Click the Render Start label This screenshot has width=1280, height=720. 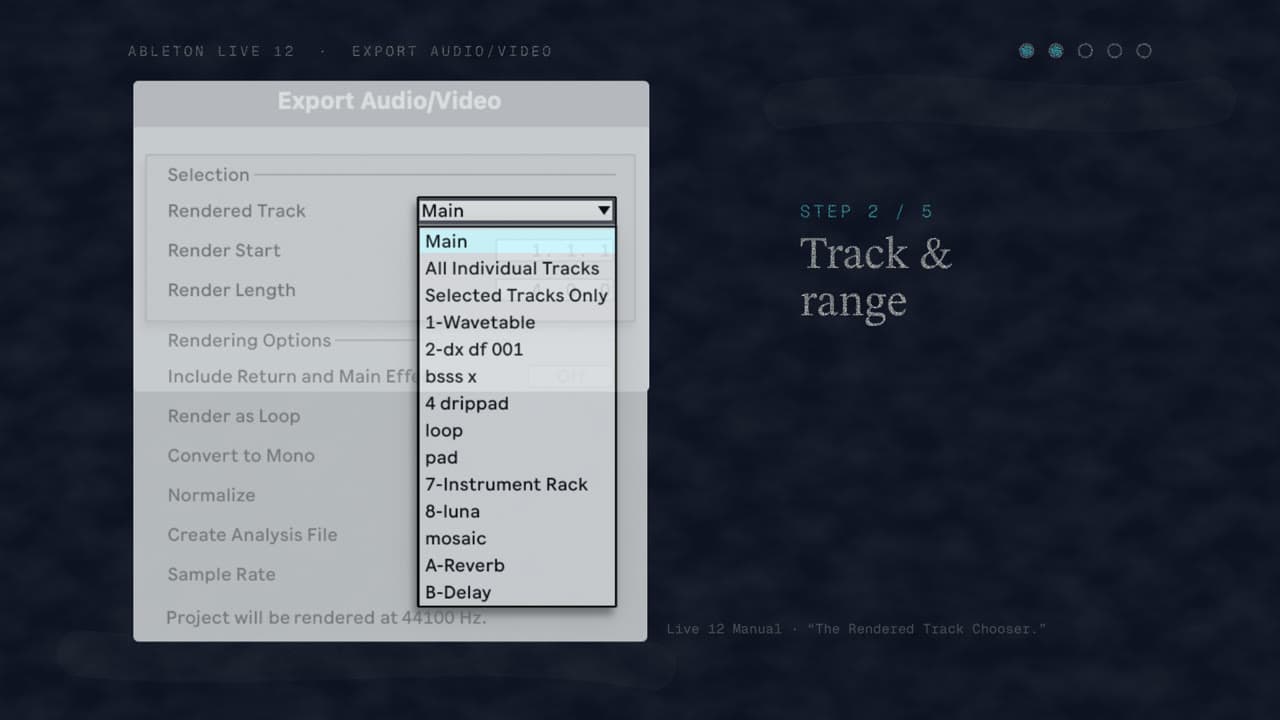[x=224, y=250]
